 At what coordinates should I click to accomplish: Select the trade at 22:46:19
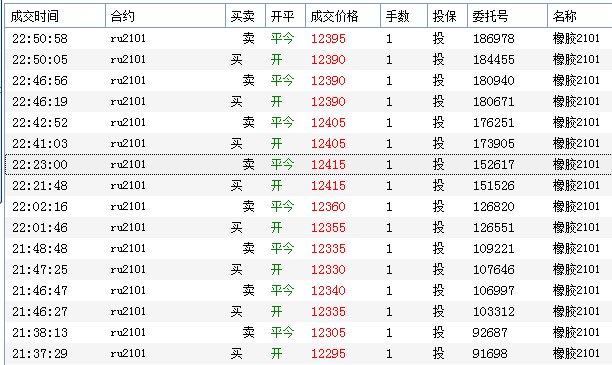[x=308, y=101]
